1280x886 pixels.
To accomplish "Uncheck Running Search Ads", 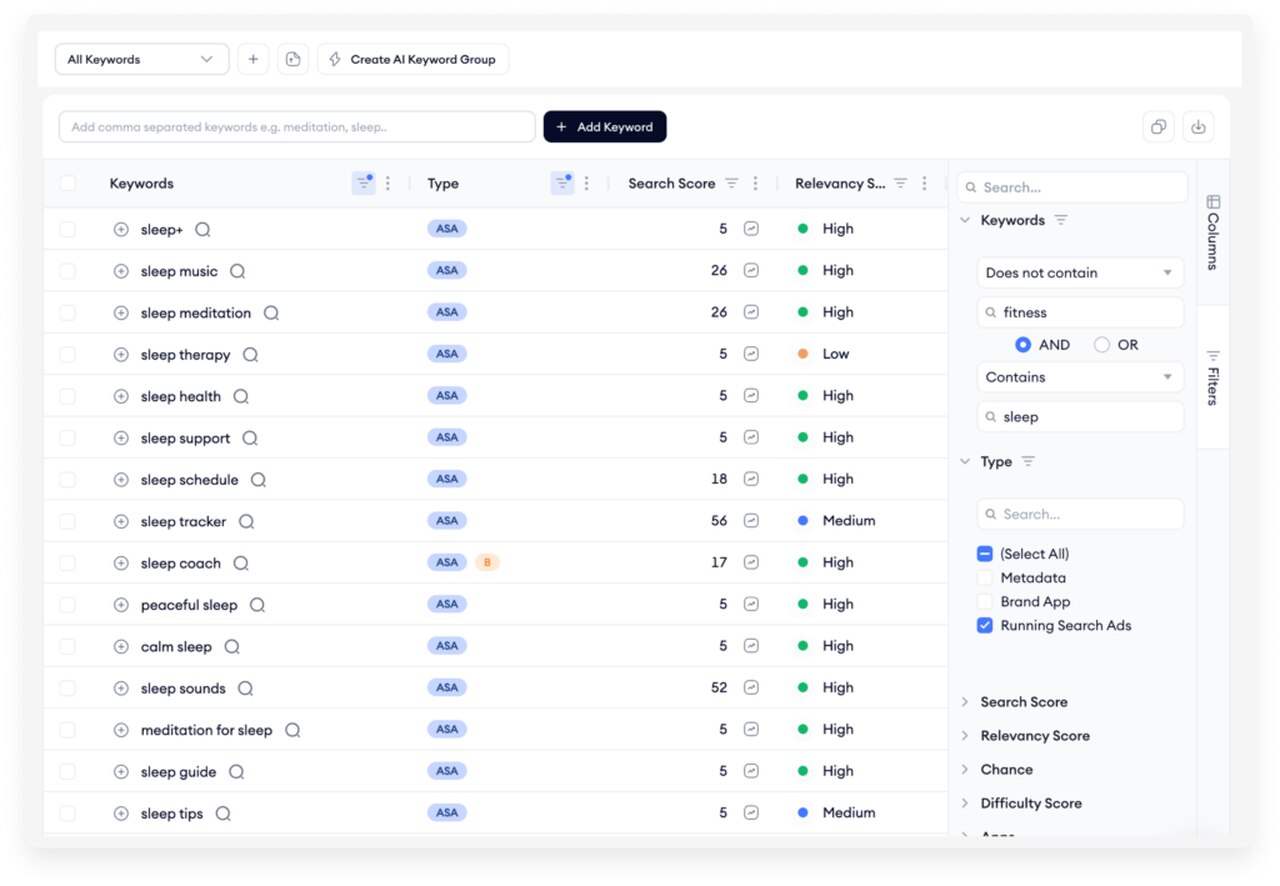I will pos(985,625).
